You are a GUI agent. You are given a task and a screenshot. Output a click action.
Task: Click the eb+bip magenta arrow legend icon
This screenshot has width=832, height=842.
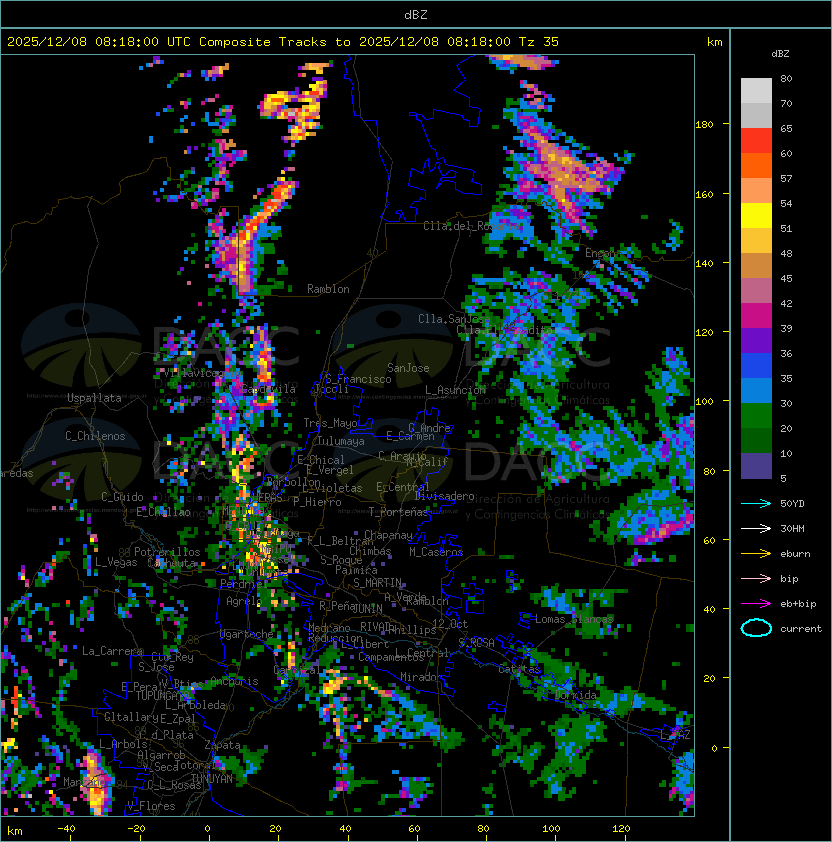[x=756, y=604]
